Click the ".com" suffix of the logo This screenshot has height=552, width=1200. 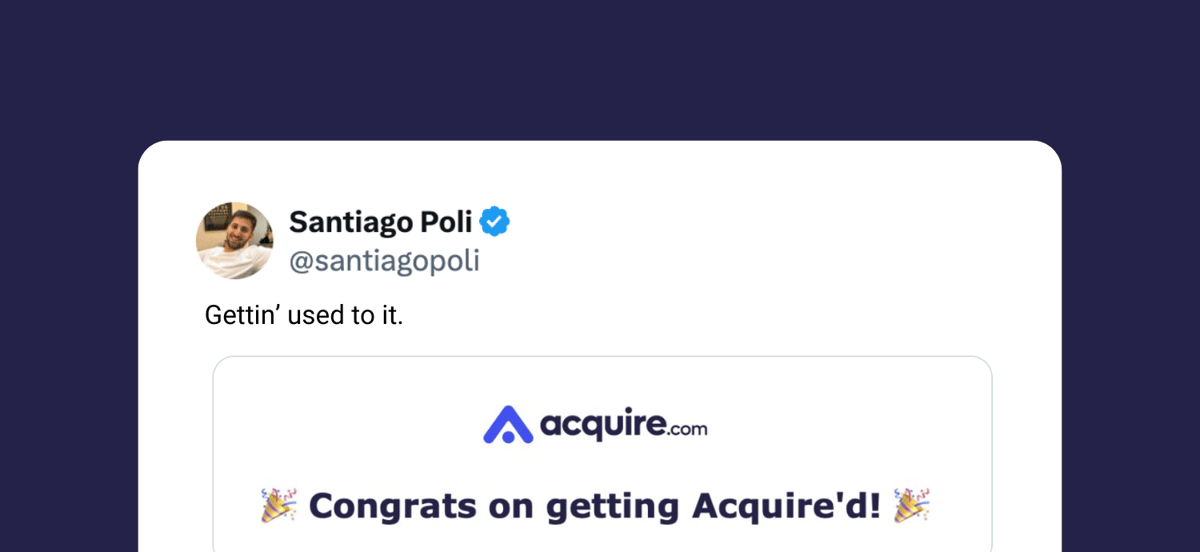click(x=688, y=429)
